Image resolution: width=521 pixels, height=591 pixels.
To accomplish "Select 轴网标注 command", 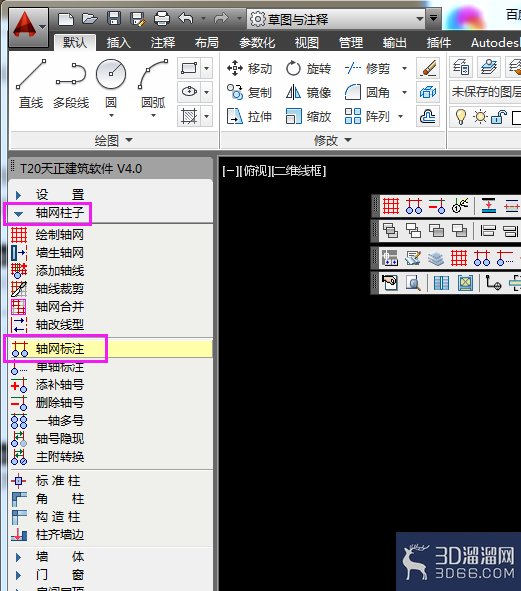I will [111, 349].
